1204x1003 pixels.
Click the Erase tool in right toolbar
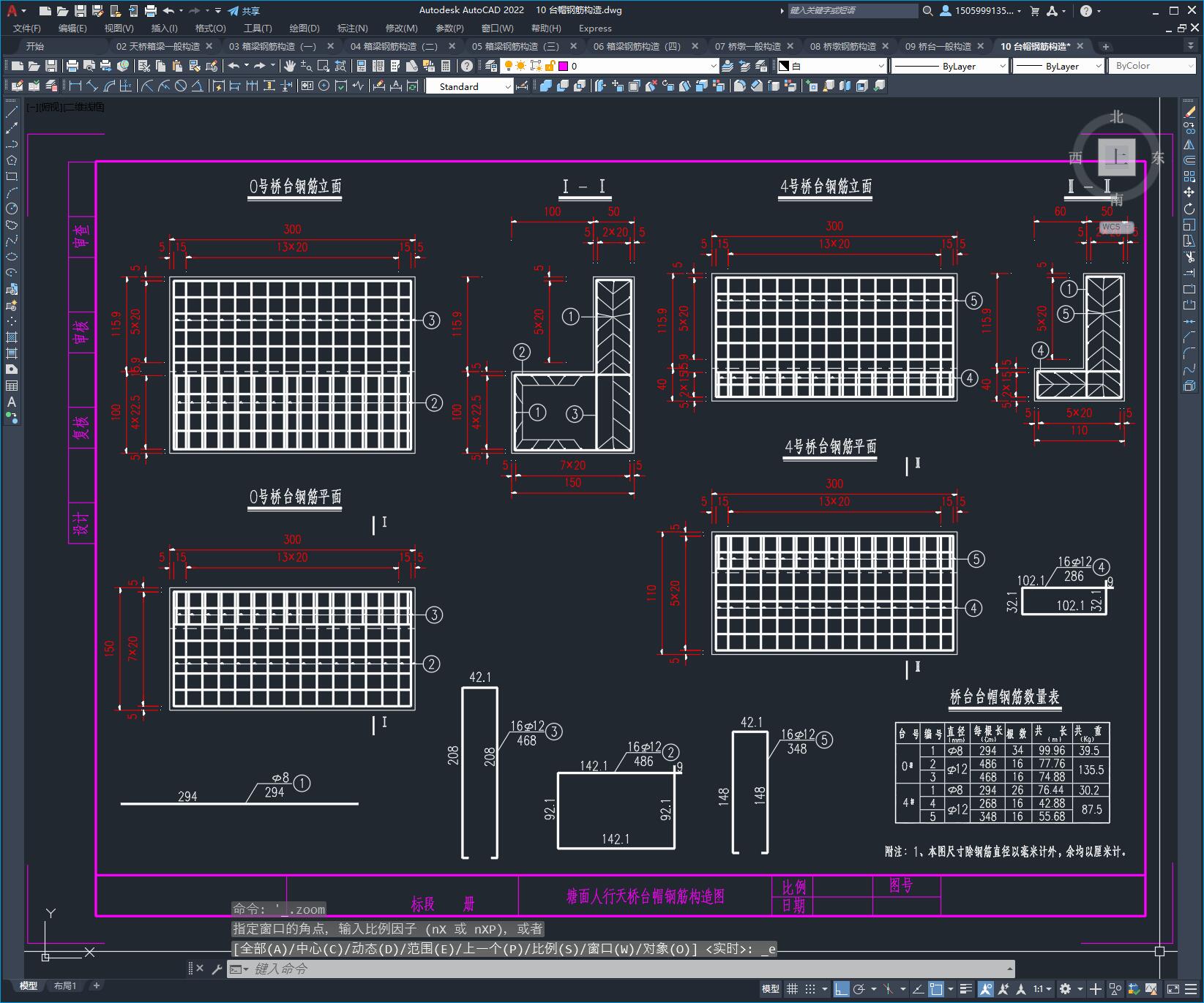pos(1189,112)
